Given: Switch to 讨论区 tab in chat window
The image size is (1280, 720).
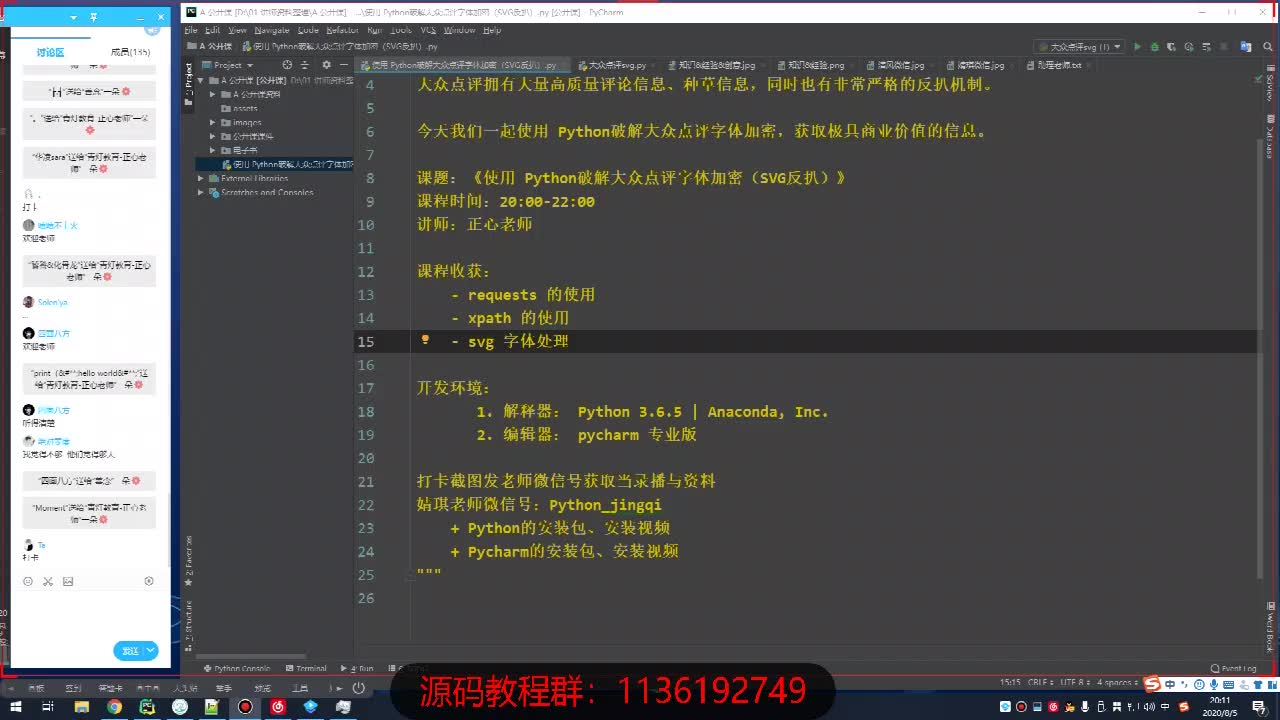Looking at the screenshot, I should click(50, 52).
